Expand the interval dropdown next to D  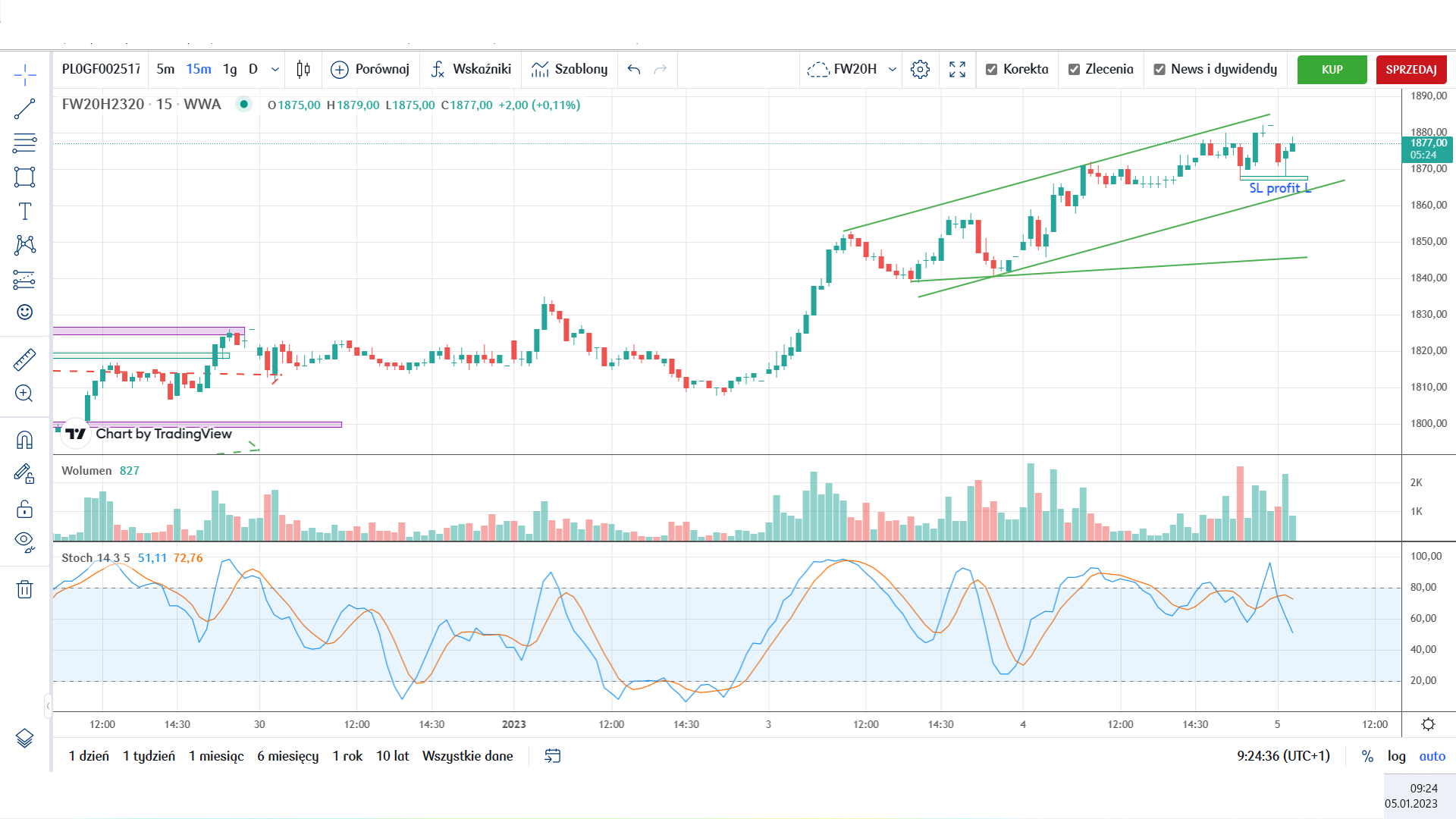pos(275,69)
